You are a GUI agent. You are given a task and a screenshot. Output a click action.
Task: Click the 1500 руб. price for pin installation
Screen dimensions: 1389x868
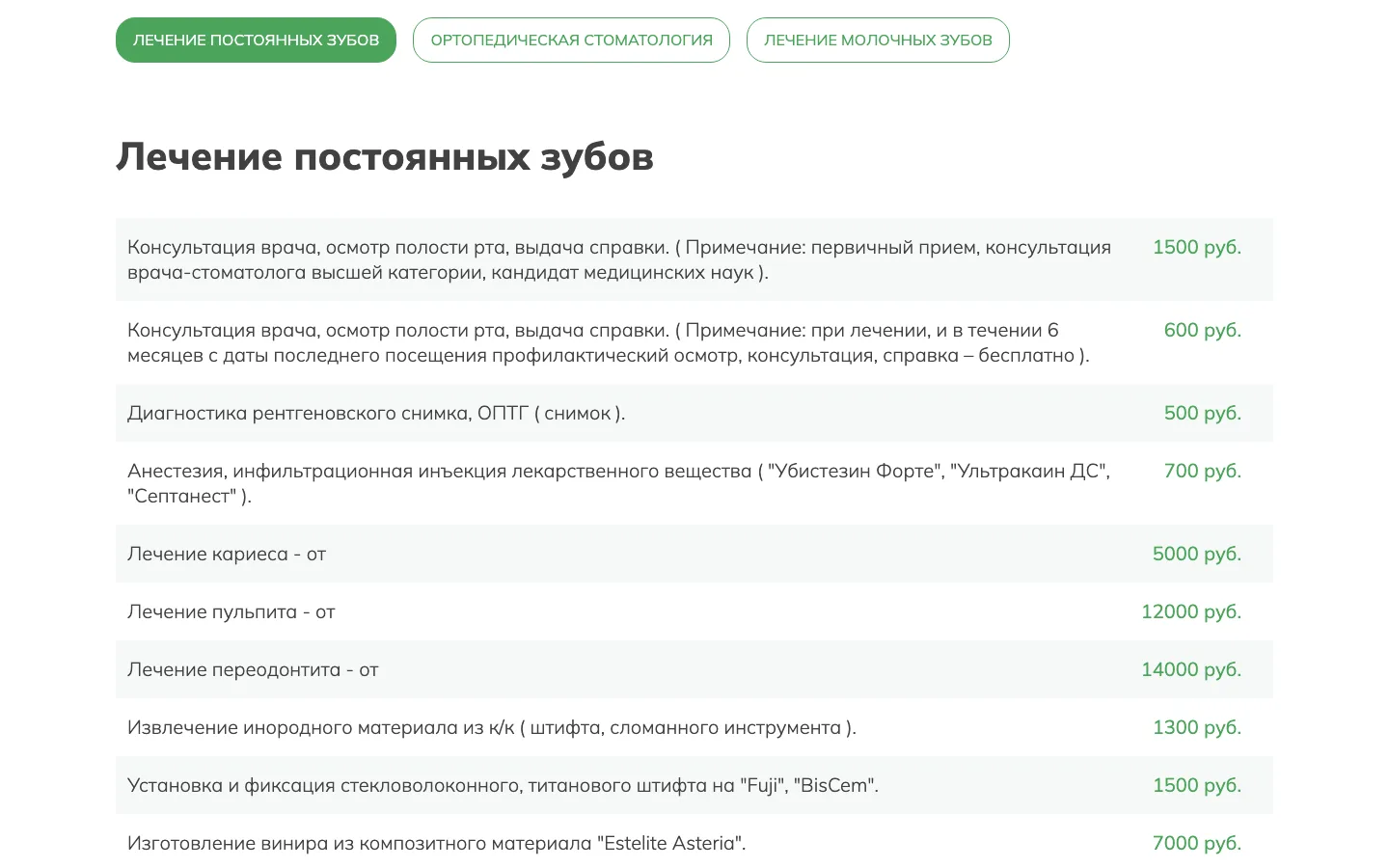coord(1197,785)
